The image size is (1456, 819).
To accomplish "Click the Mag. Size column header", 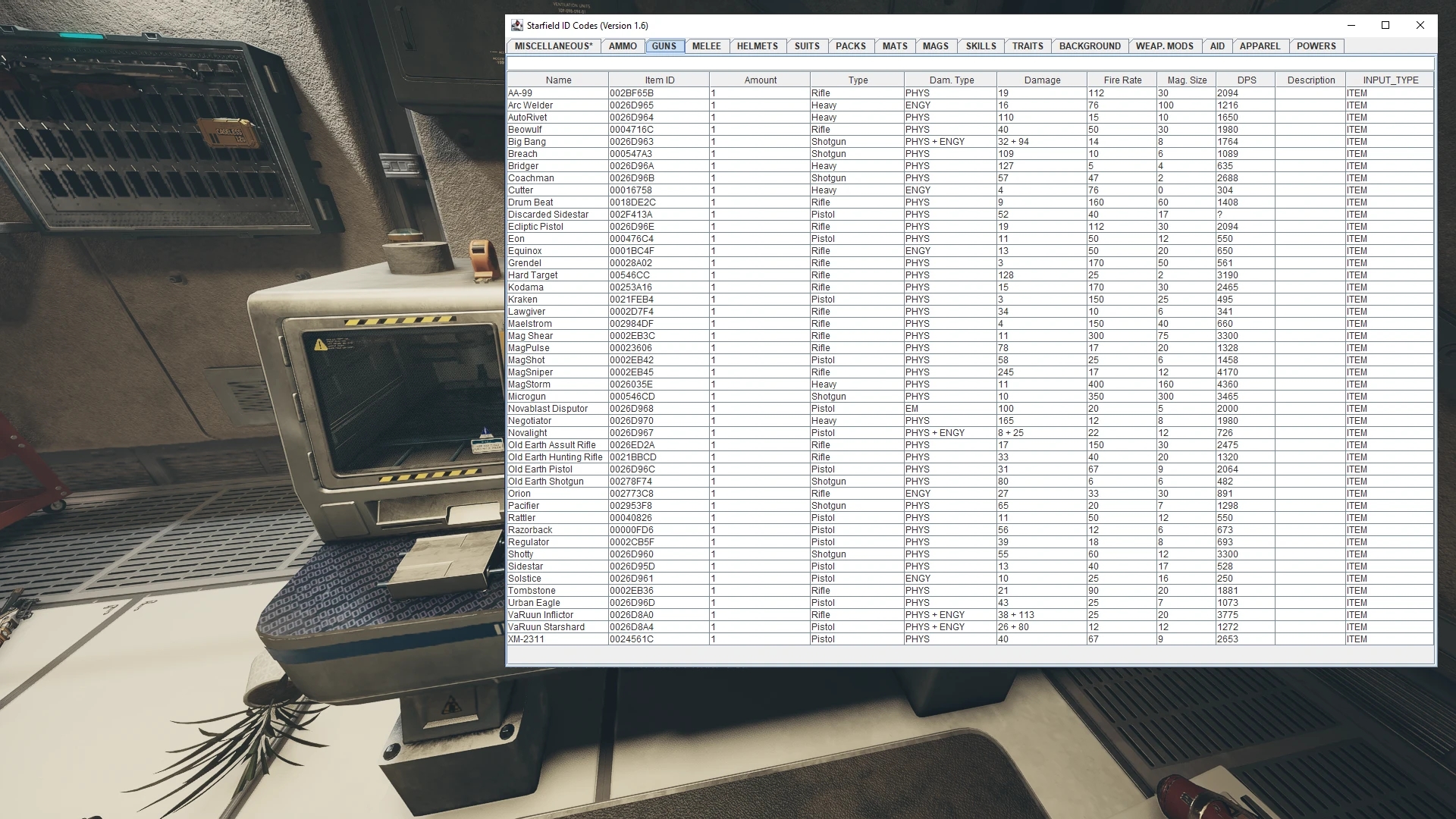I will tap(1187, 80).
